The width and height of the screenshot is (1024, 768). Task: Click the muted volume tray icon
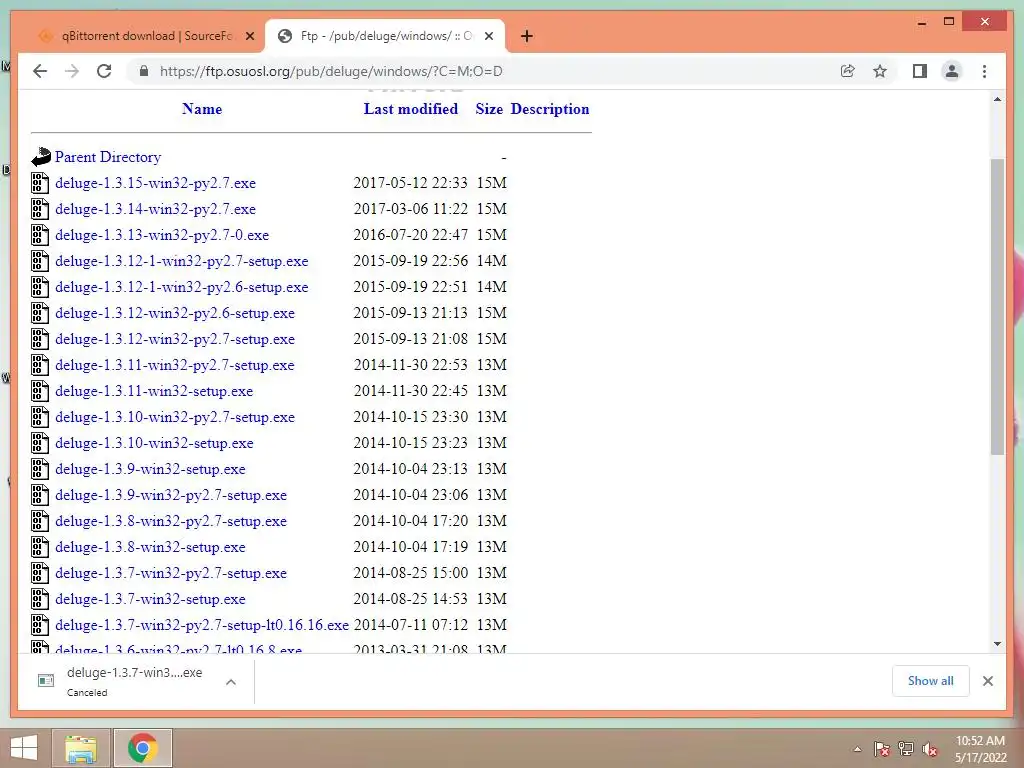click(930, 749)
